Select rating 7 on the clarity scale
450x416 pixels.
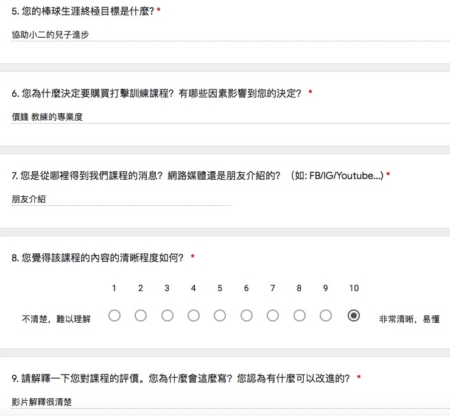pyautogui.click(x=273, y=315)
